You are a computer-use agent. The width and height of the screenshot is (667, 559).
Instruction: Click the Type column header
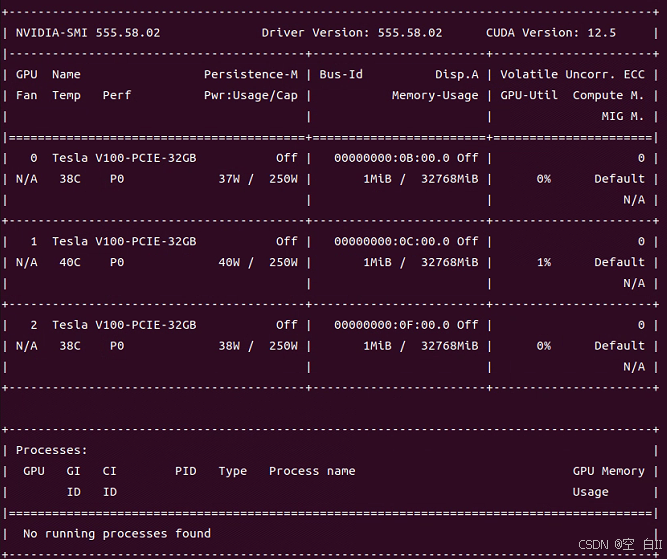click(233, 471)
